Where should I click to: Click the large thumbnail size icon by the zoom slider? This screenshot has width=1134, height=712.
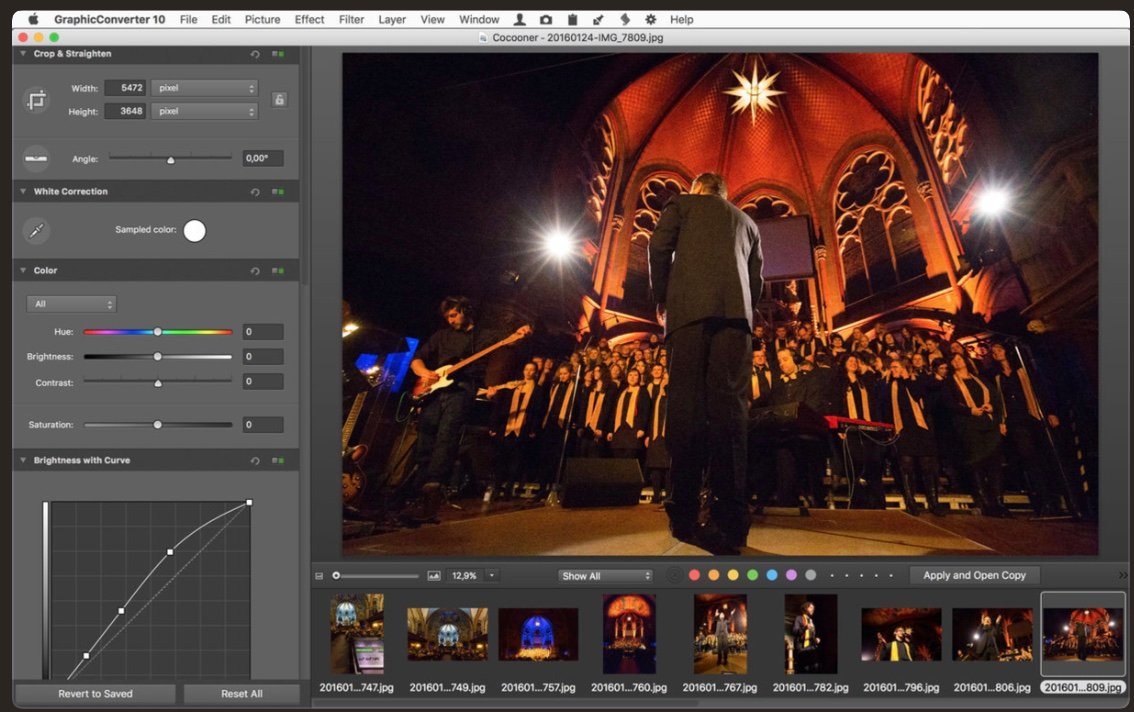click(x=434, y=576)
